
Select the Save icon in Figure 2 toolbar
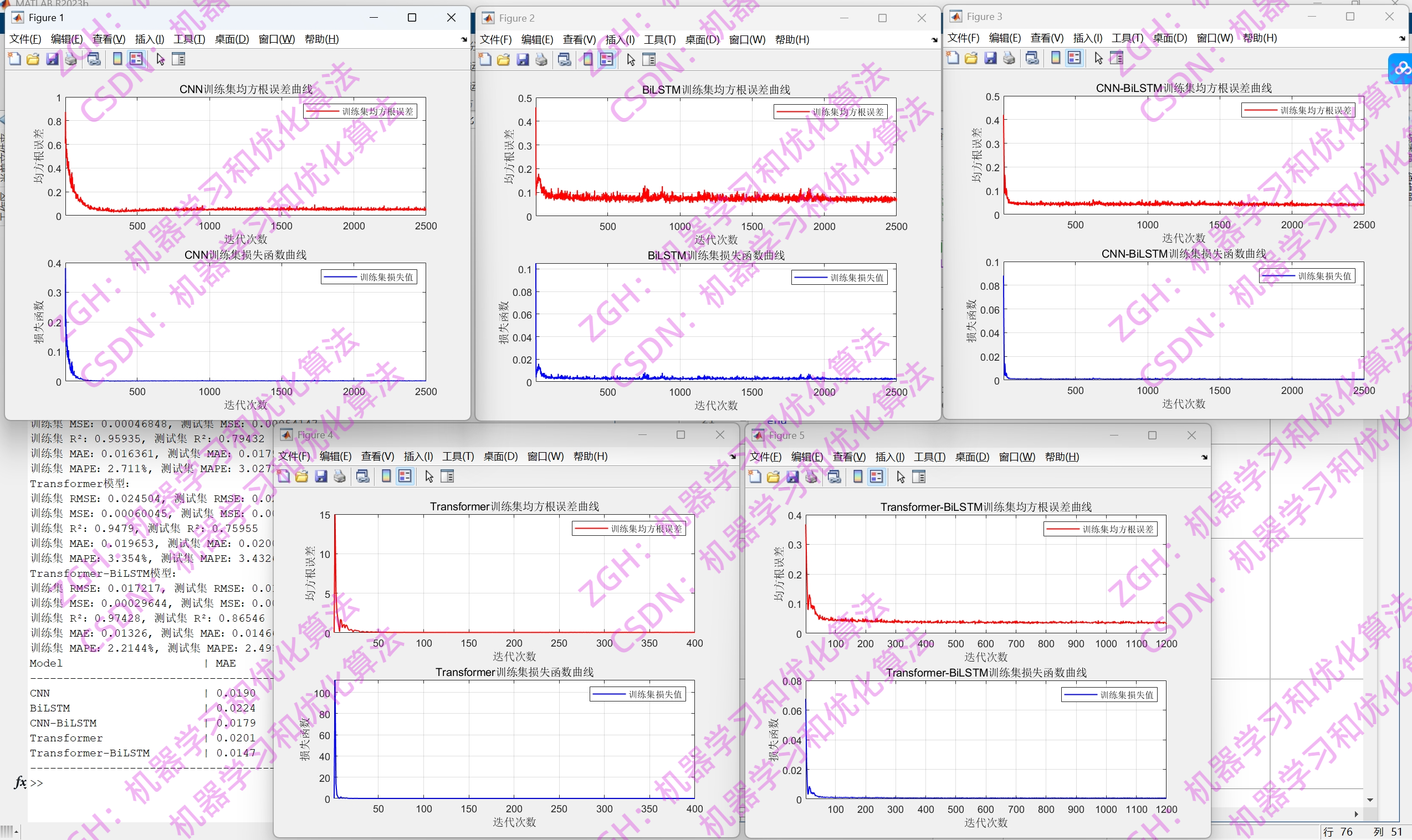(523, 59)
